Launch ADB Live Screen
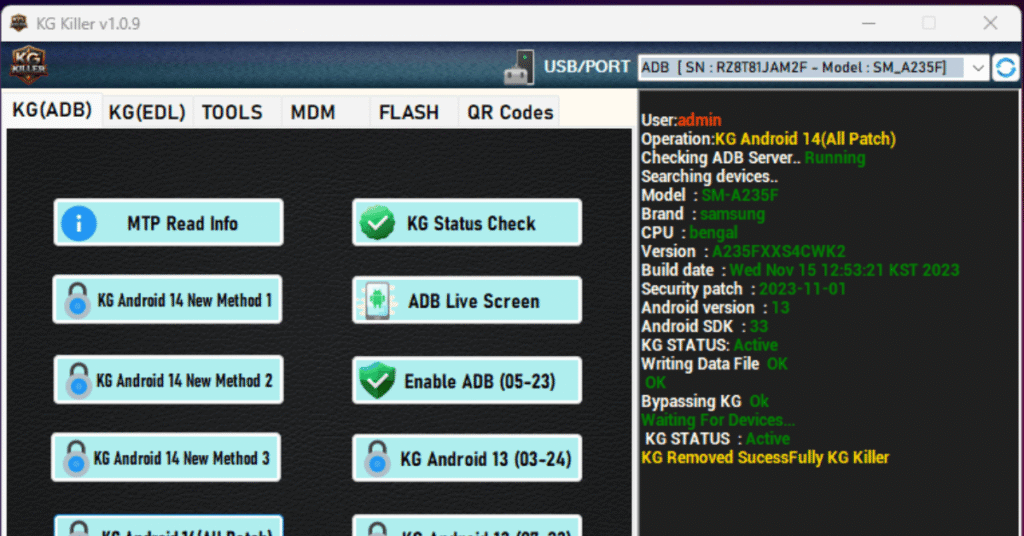This screenshot has height=536, width=1024. [x=467, y=300]
